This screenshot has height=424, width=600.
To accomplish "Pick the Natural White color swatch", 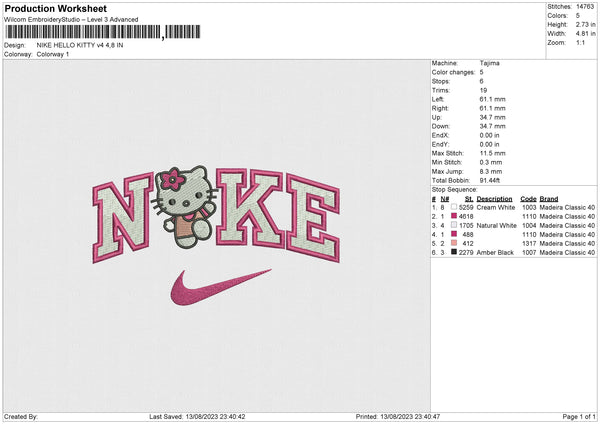I will (x=454, y=225).
